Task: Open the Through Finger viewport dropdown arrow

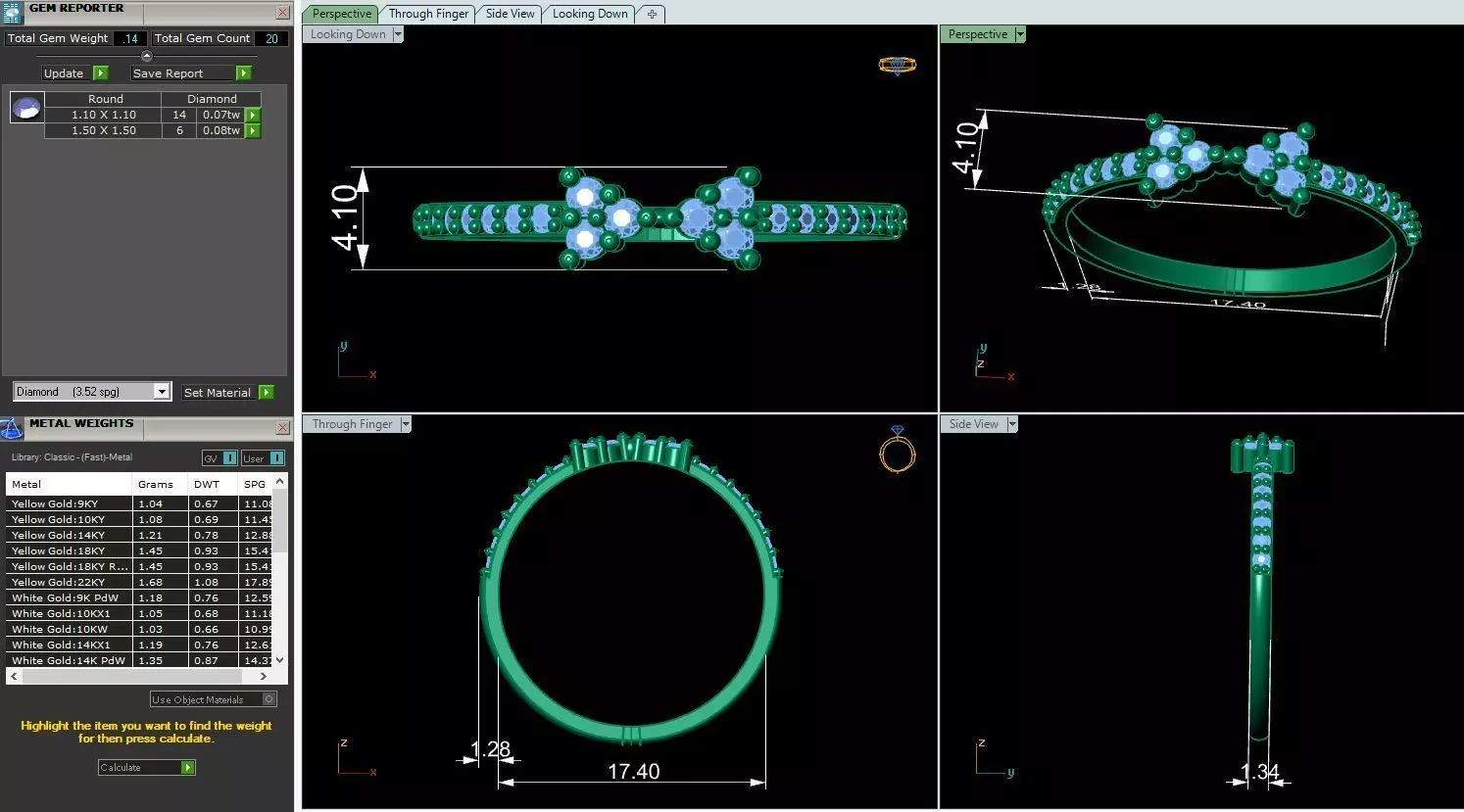Action: pos(405,424)
